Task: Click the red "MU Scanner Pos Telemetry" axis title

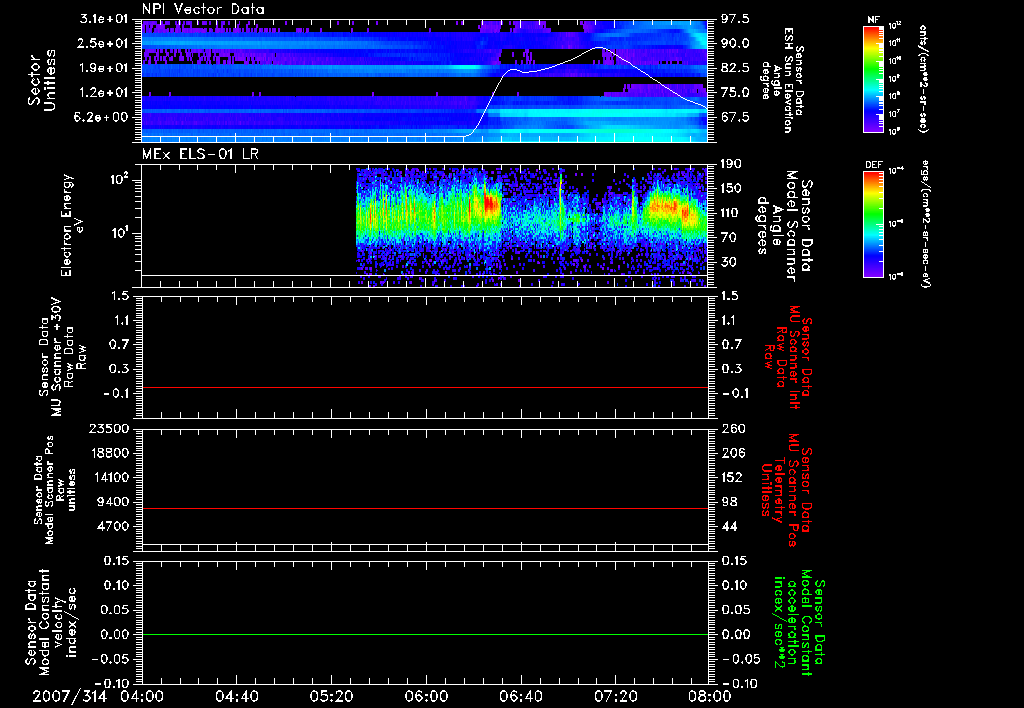Action: tap(787, 490)
